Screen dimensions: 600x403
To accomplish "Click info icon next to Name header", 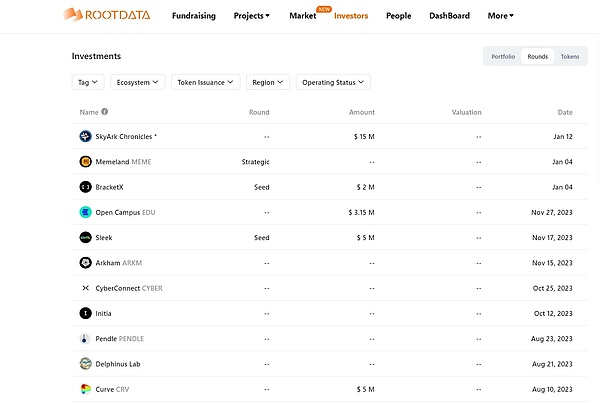I will (105, 112).
